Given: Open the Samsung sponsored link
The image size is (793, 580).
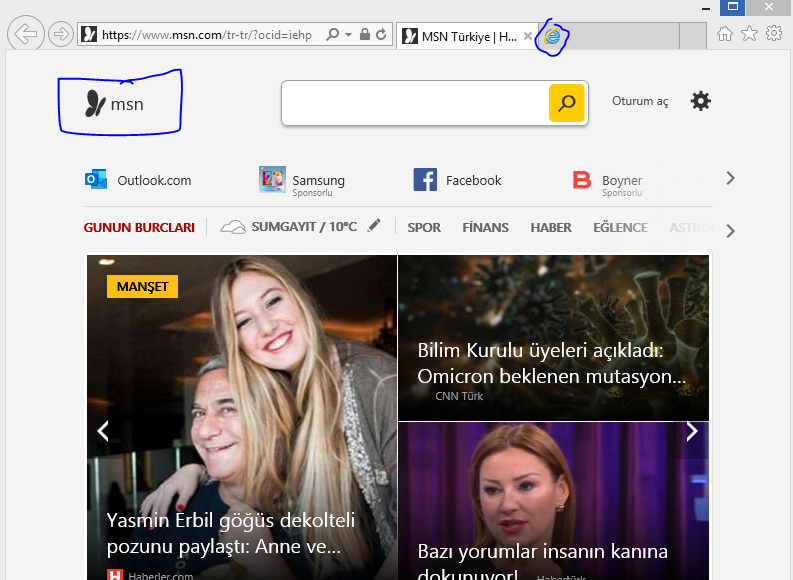Looking at the screenshot, I should (318, 181).
